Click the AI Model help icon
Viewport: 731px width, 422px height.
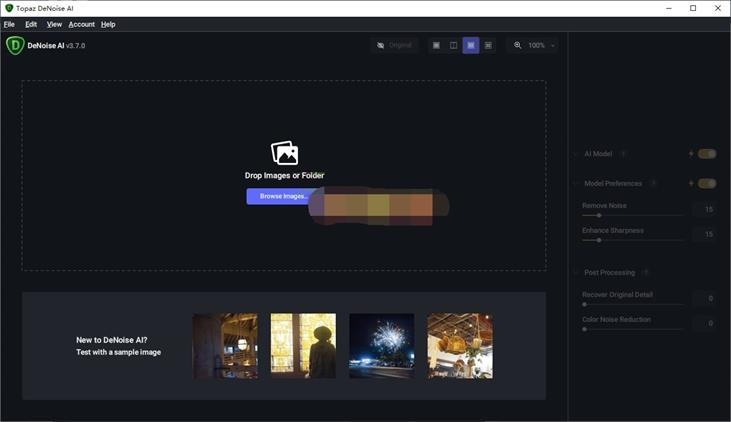point(623,154)
